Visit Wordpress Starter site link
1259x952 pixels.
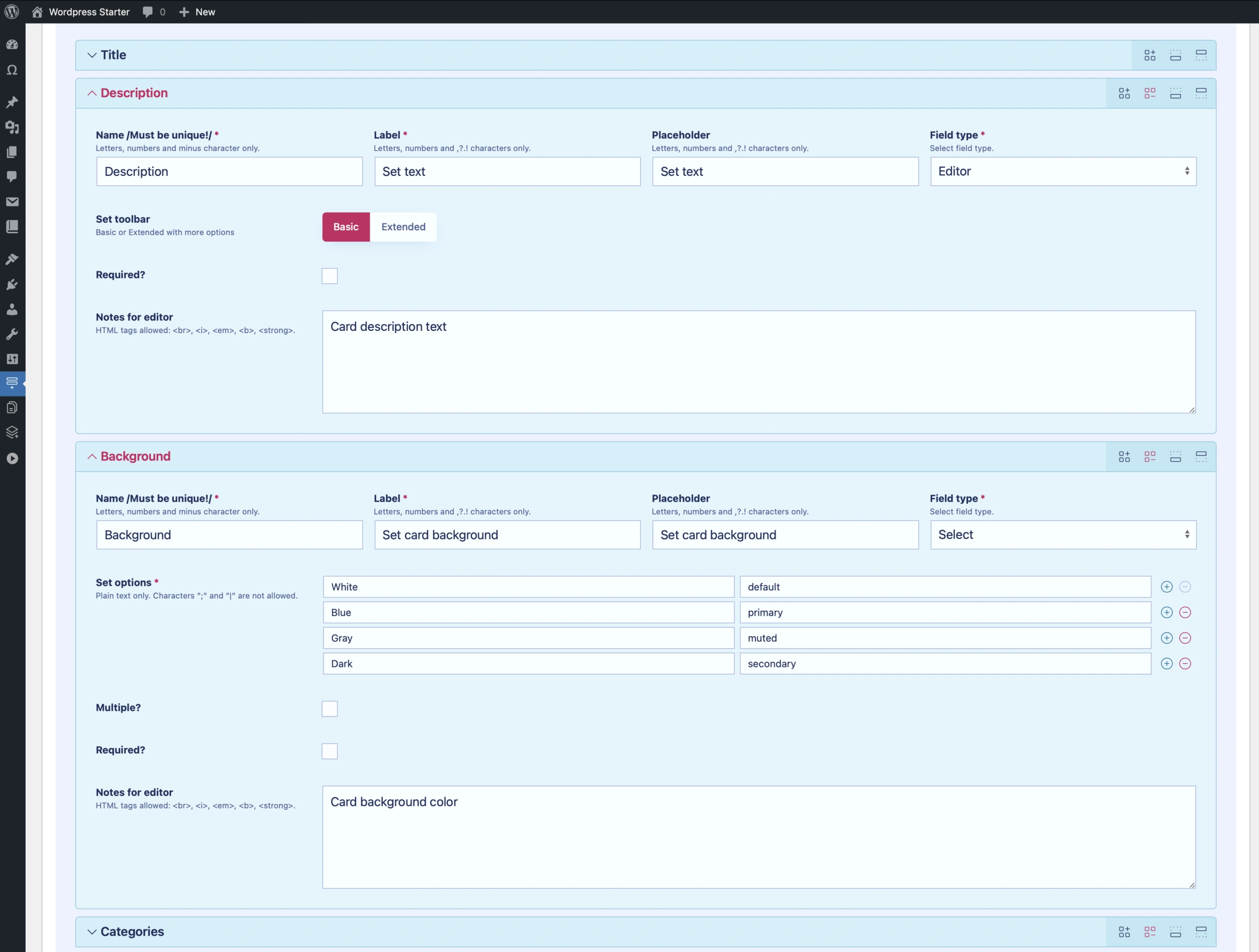(x=80, y=12)
